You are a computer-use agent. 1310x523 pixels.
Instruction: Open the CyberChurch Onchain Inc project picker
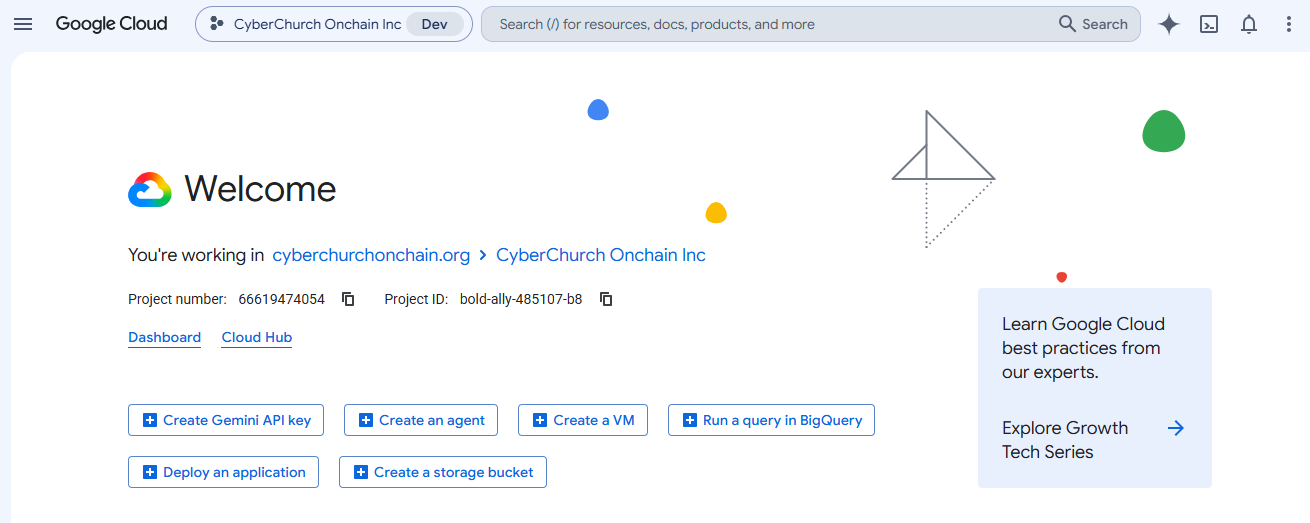tap(334, 24)
